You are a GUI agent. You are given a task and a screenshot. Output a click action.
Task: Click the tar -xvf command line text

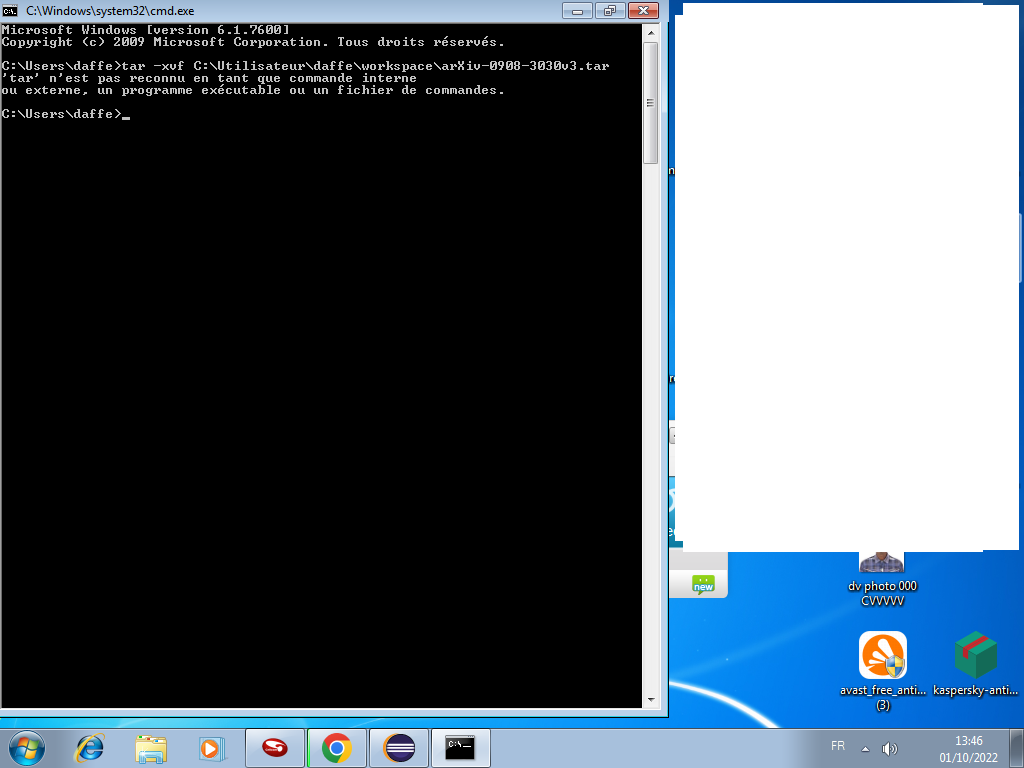(x=306, y=66)
